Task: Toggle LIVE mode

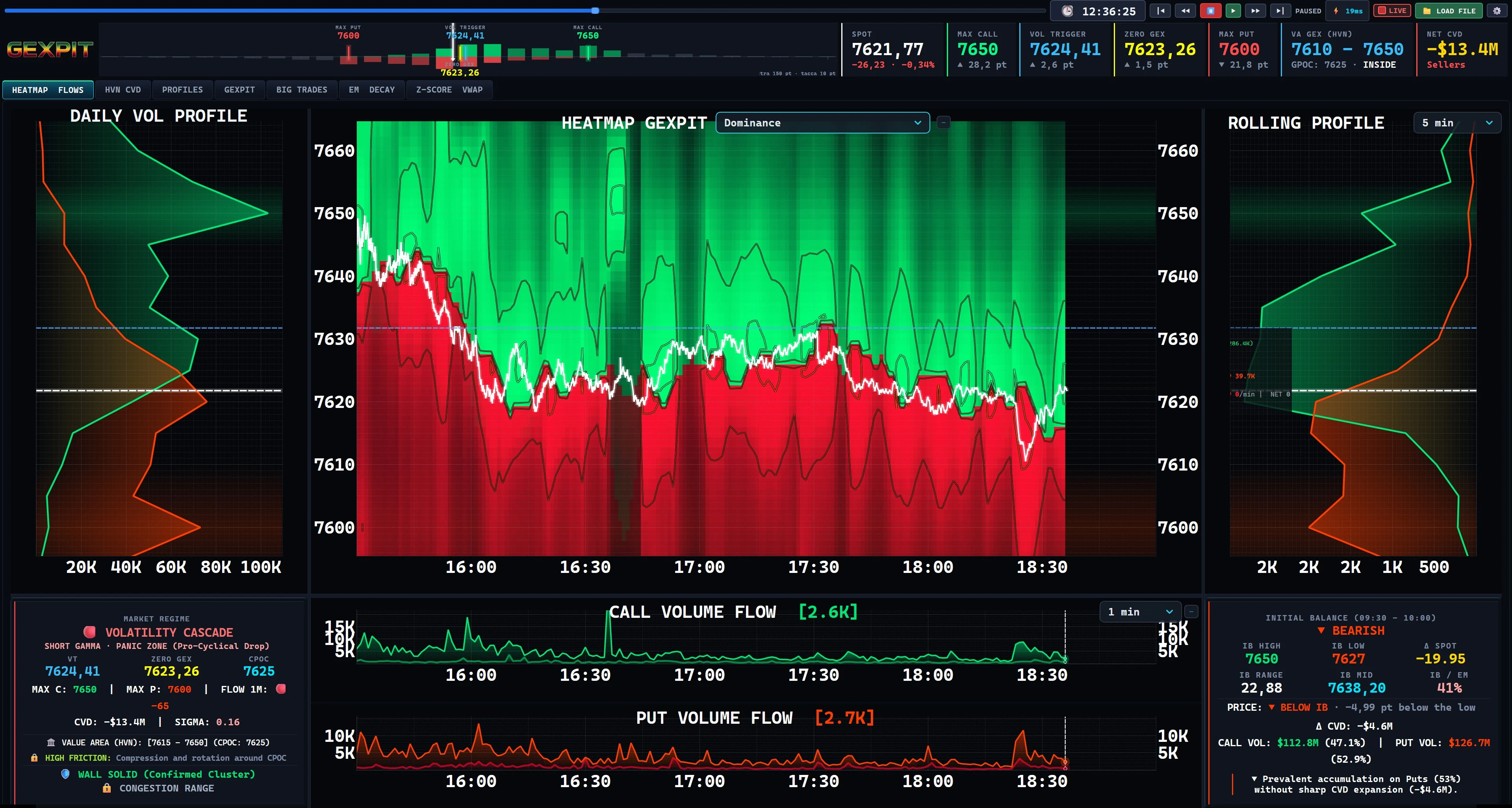Action: pyautogui.click(x=1391, y=11)
